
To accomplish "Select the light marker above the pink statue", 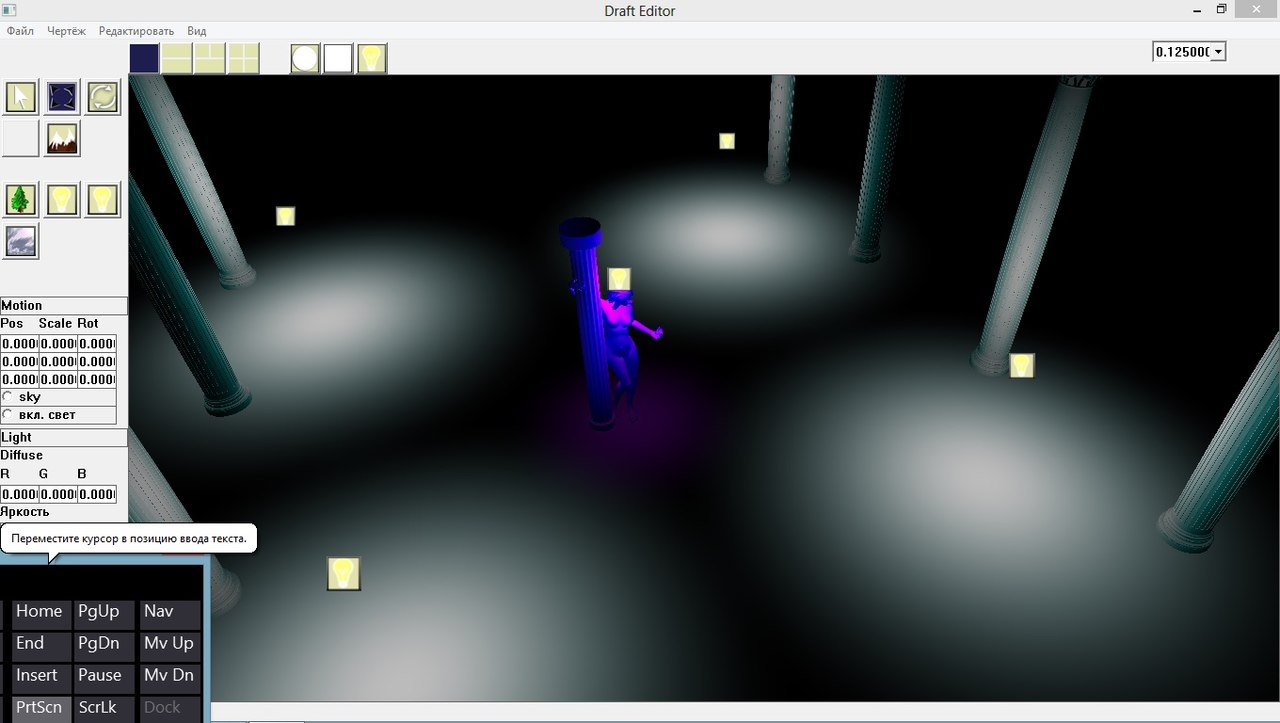I will point(619,279).
